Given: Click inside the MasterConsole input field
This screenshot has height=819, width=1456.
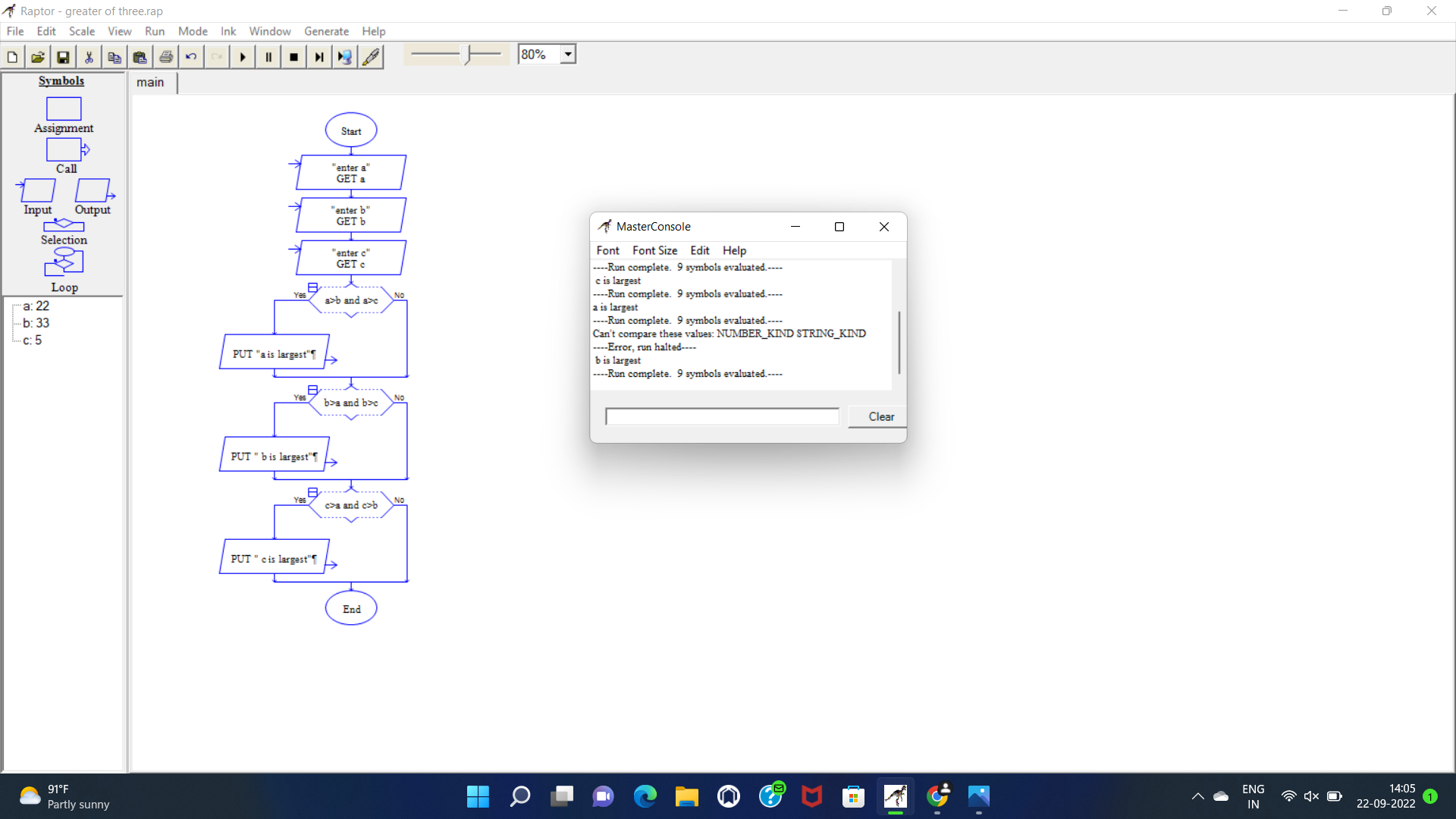Looking at the screenshot, I should 720,416.
